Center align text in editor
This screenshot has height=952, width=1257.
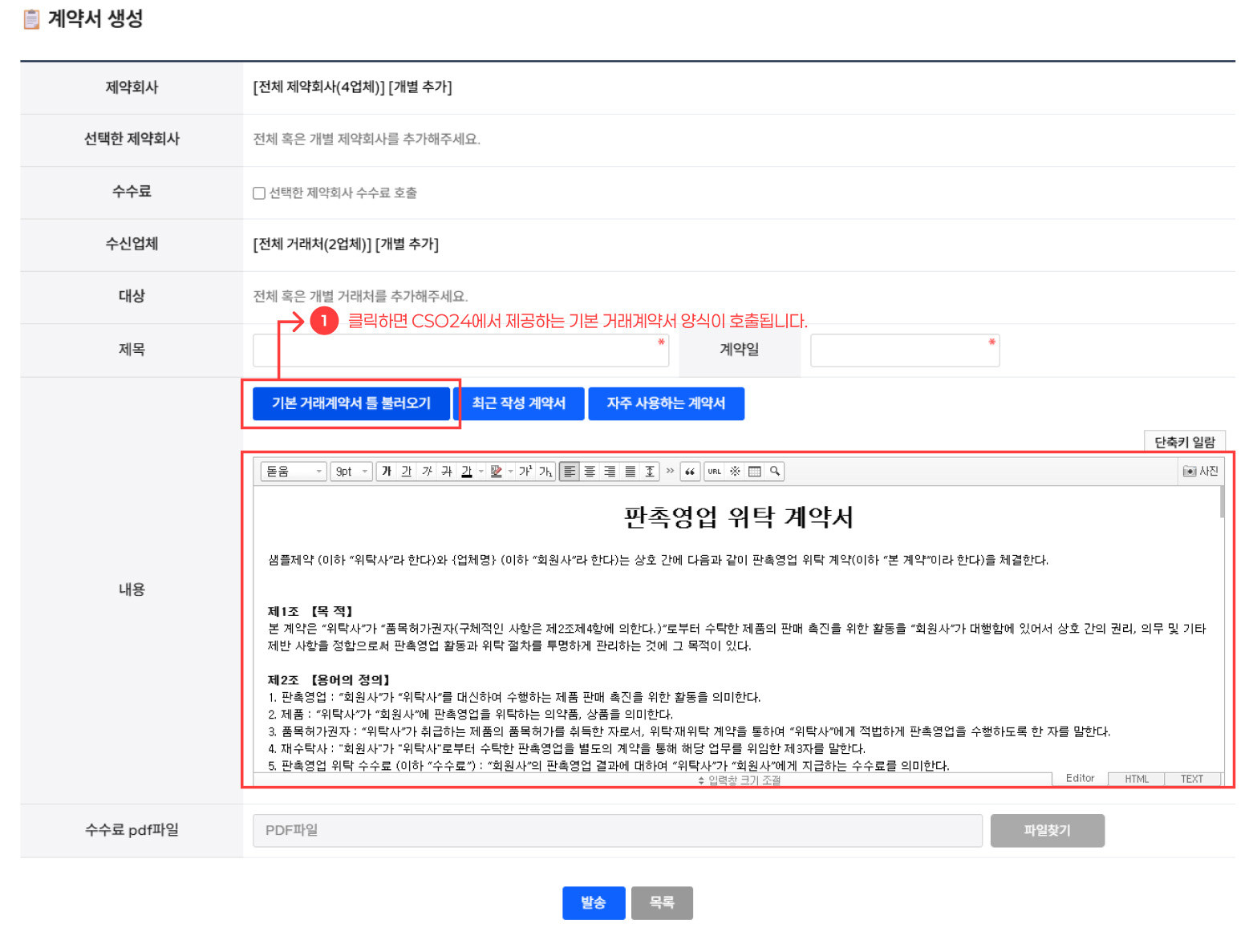590,472
